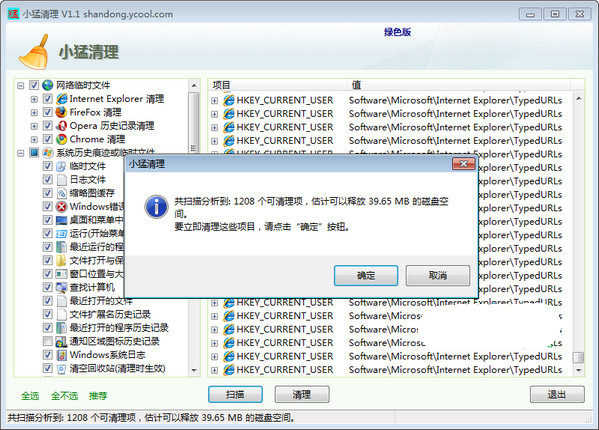Collapse the 系统历史痕迹或临时文件 node
Screen dimensions: 599x430
point(21,153)
